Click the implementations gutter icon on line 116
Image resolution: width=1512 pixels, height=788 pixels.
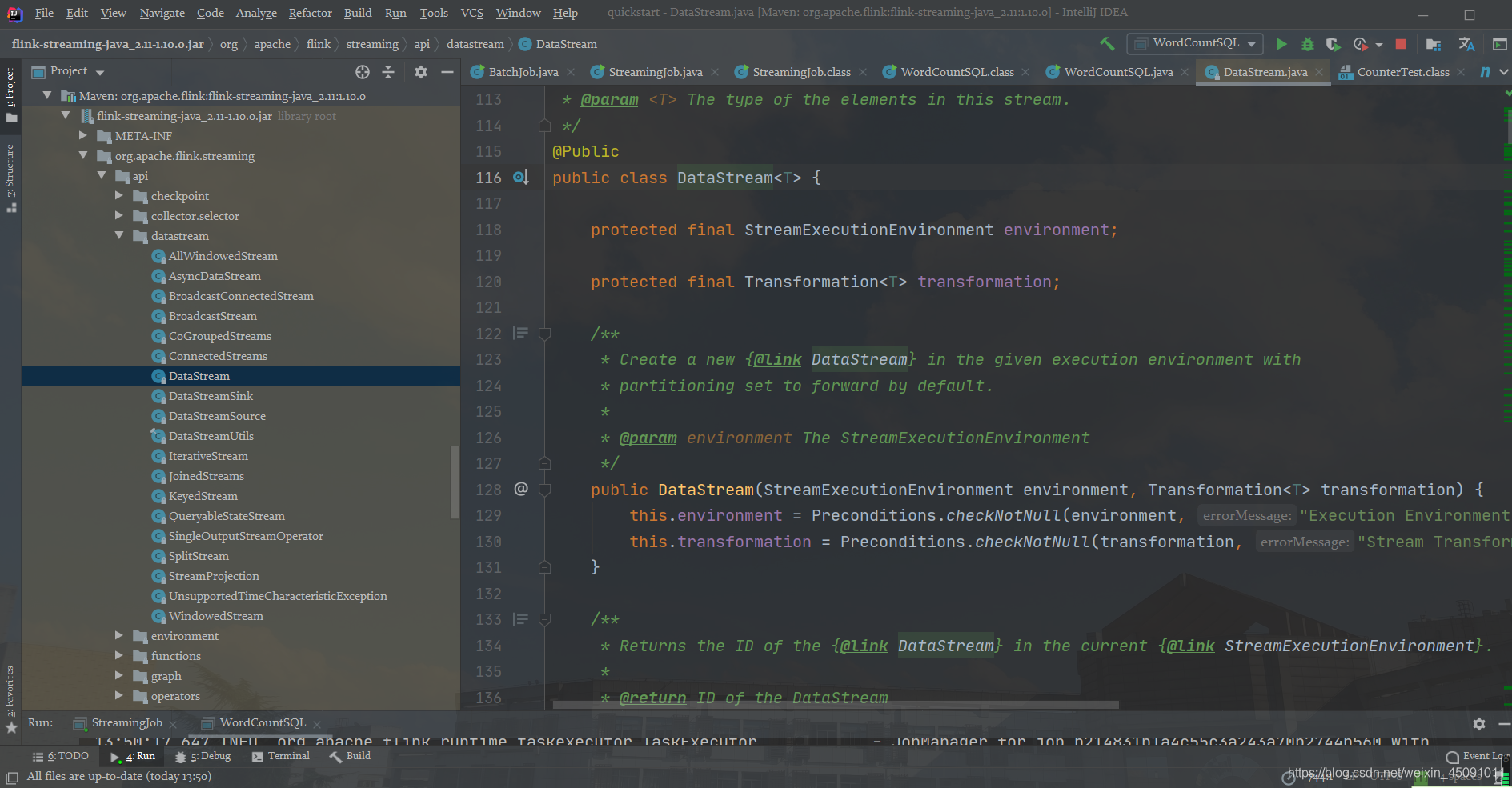click(521, 178)
